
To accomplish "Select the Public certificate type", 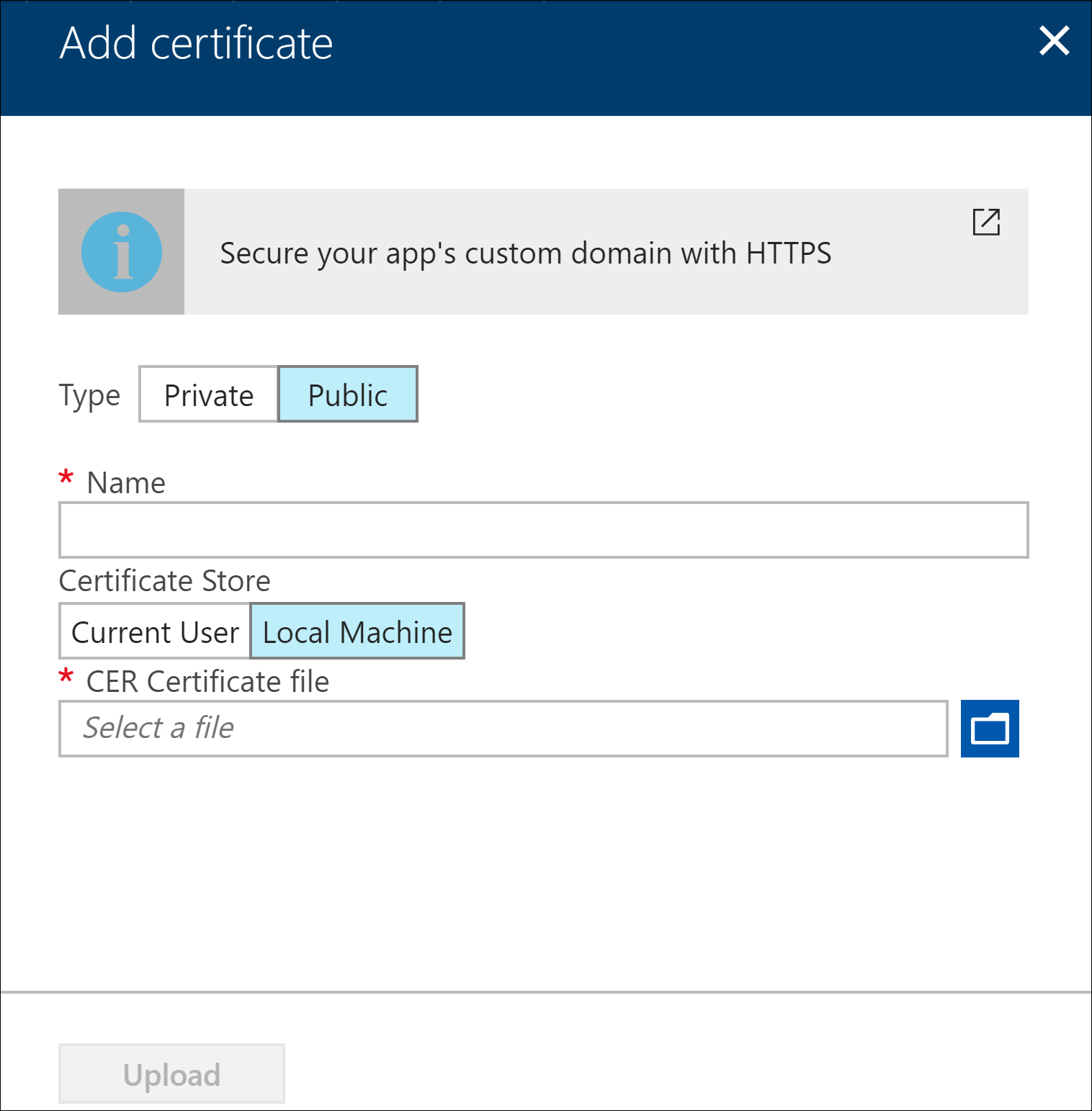I will tap(348, 395).
